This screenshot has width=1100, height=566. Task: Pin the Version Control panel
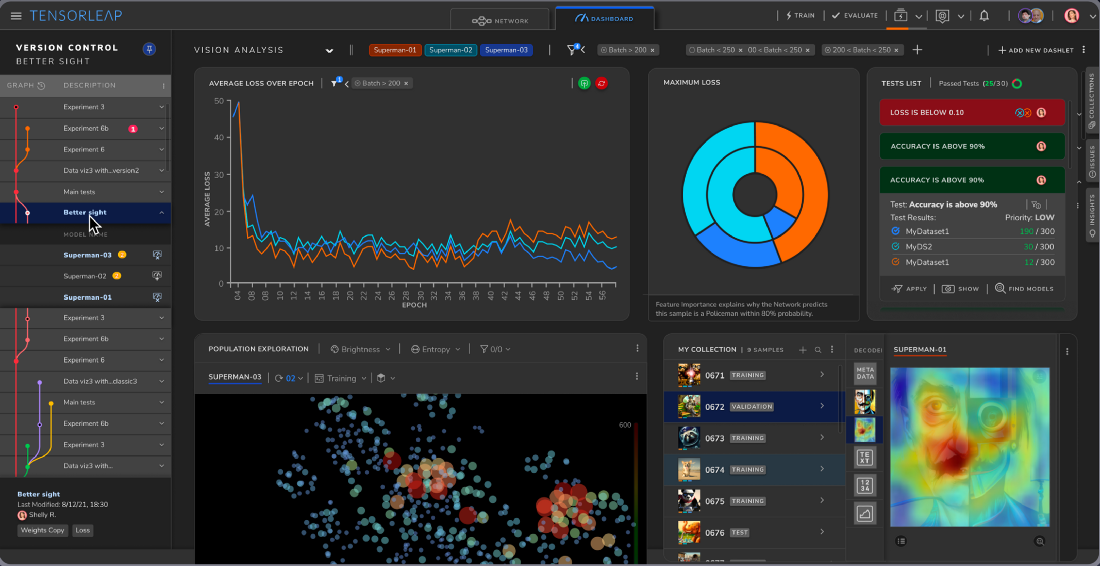point(149,48)
